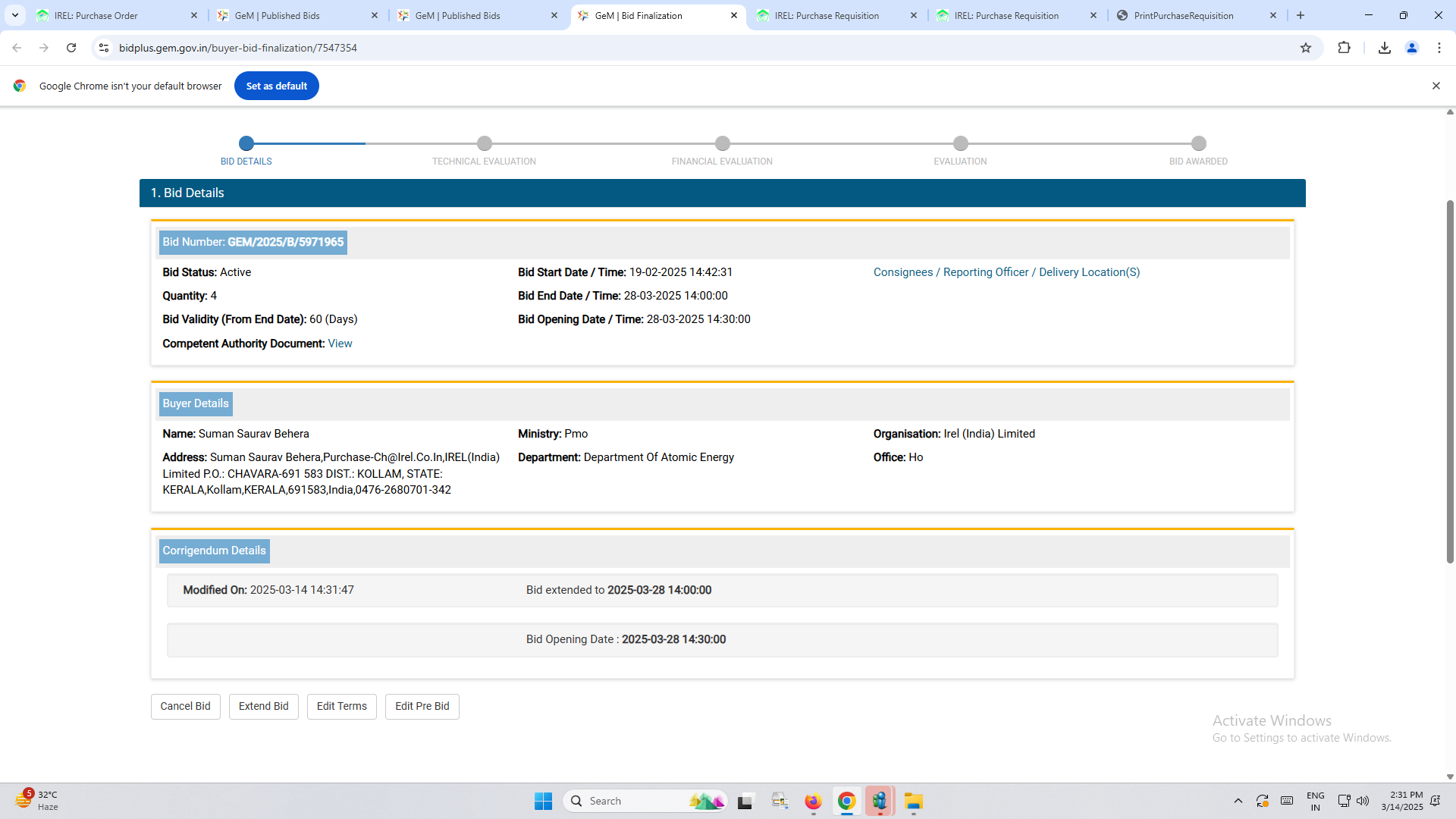Viewport: 1456px width, 819px height.
Task: Open Chrome from the taskbar
Action: coord(847,801)
